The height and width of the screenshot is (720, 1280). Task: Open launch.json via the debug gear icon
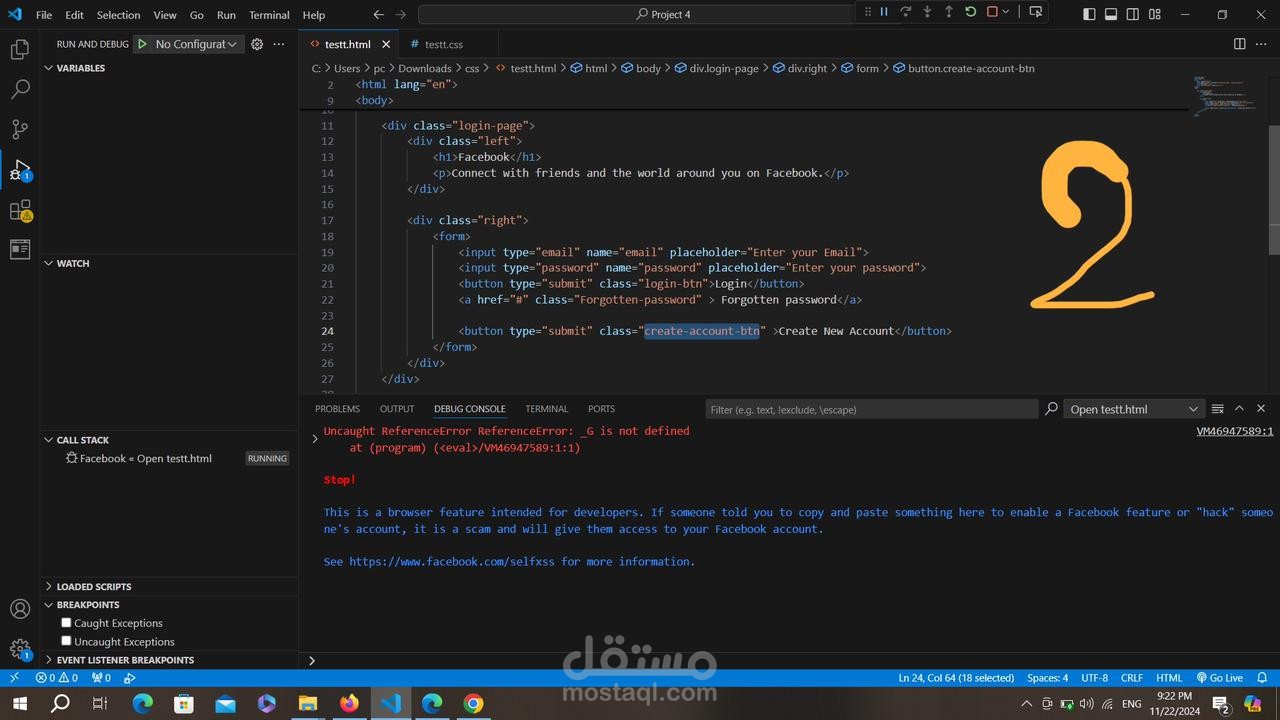pos(257,44)
